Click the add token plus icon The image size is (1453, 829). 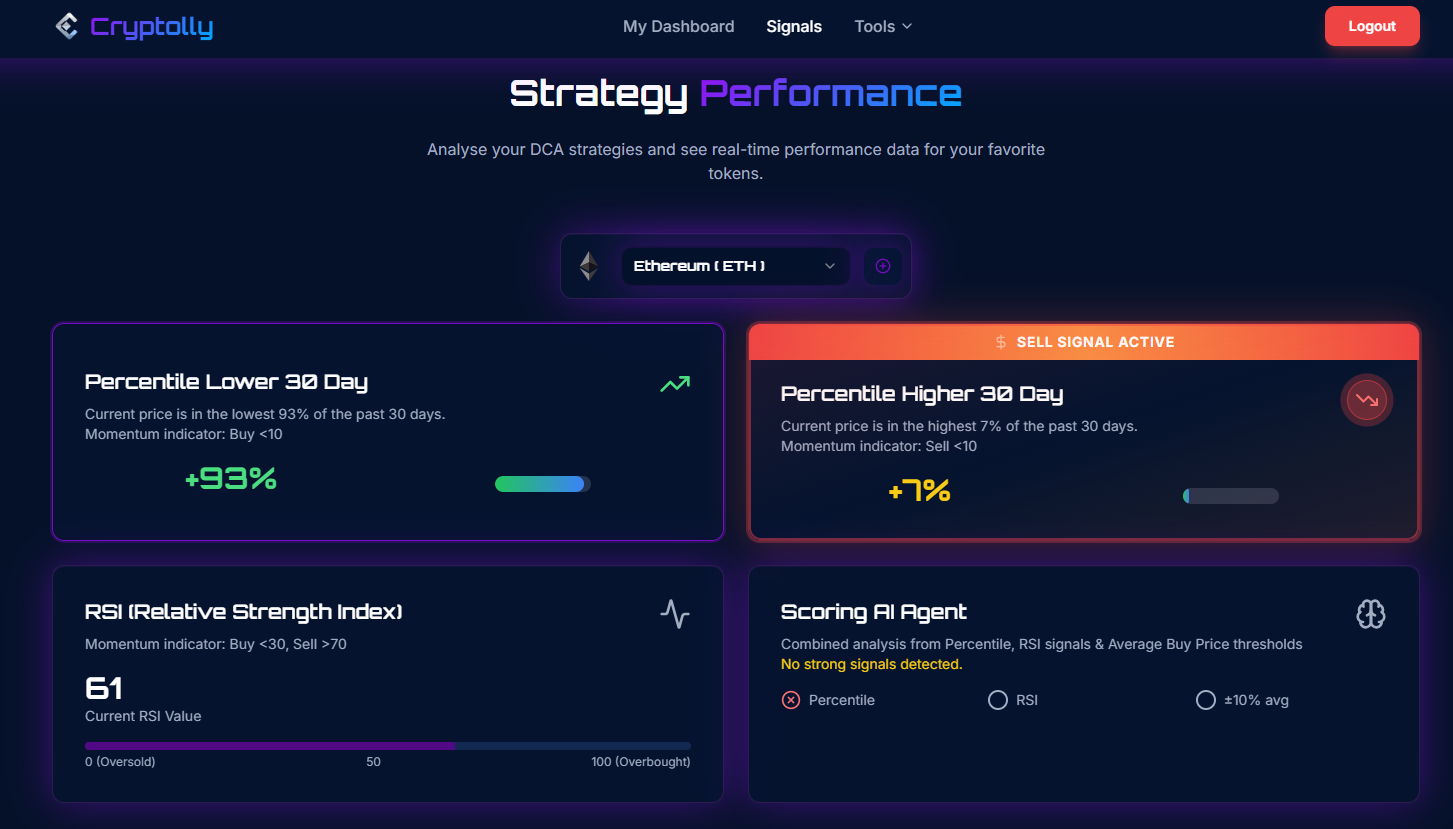[883, 266]
